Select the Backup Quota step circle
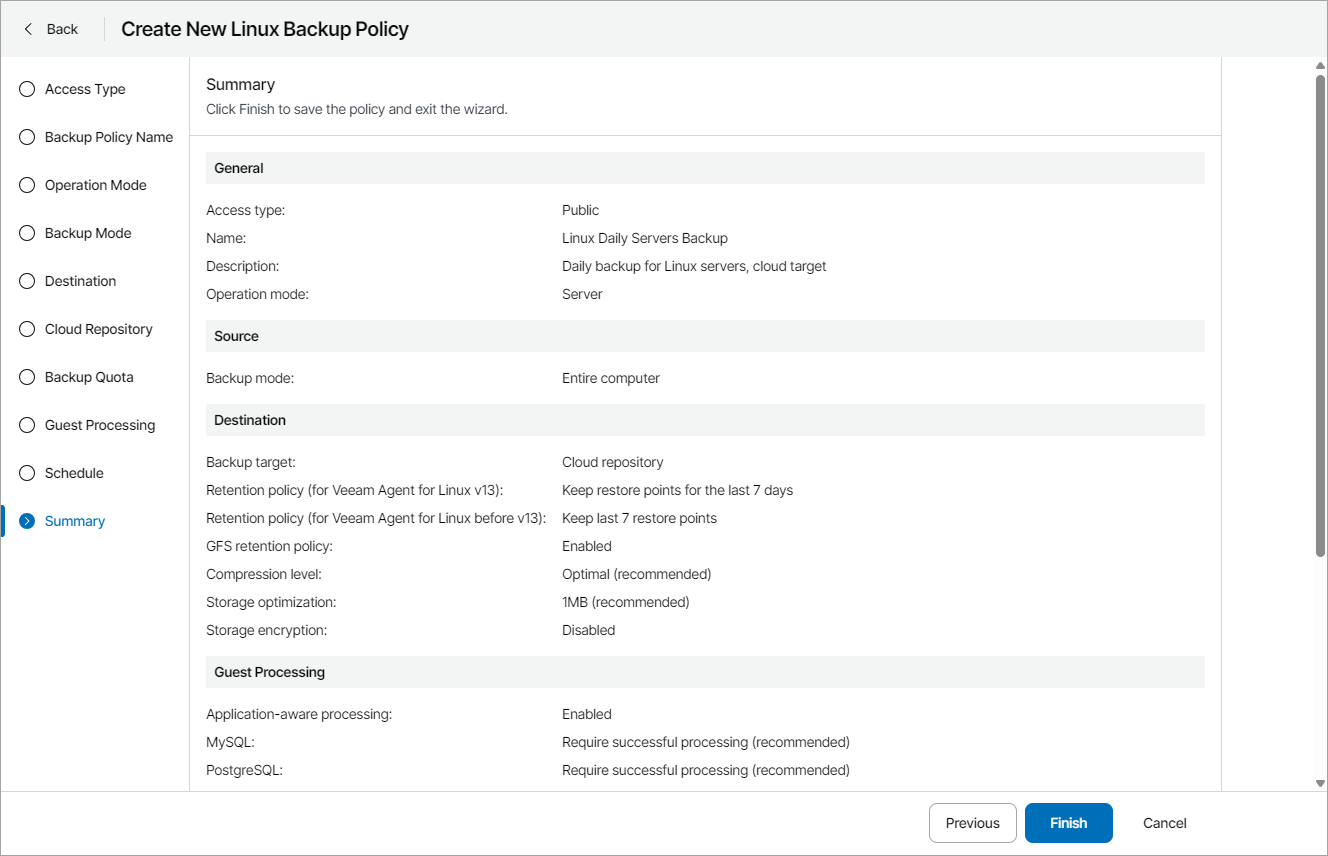Image resolution: width=1328 pixels, height=856 pixels. (x=27, y=377)
